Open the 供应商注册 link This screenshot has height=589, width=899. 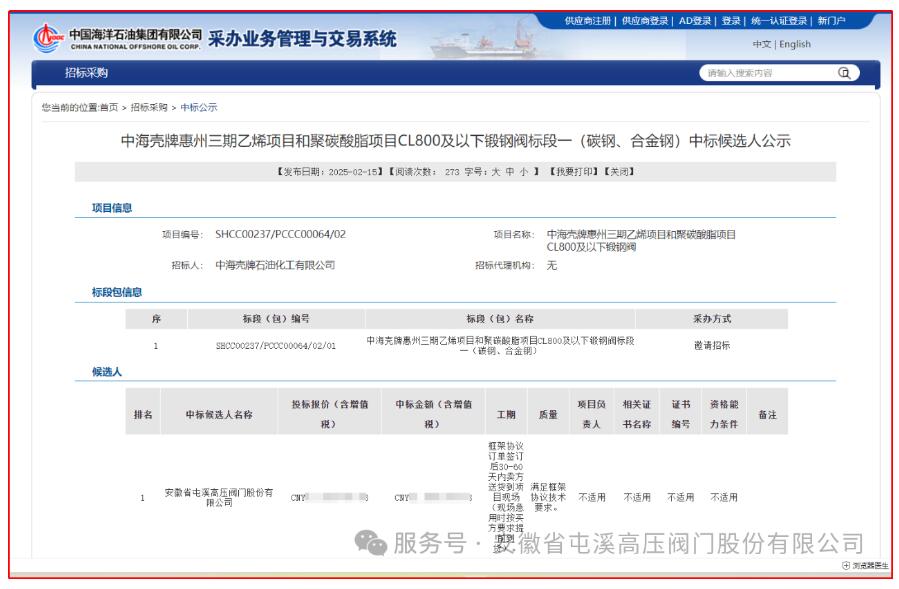tap(588, 21)
